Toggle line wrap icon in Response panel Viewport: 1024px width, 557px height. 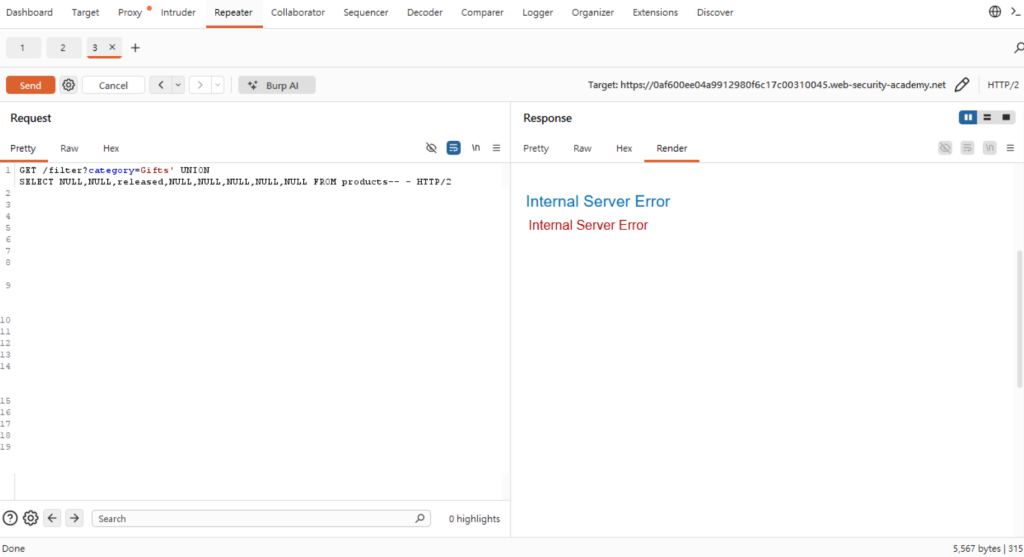point(967,148)
